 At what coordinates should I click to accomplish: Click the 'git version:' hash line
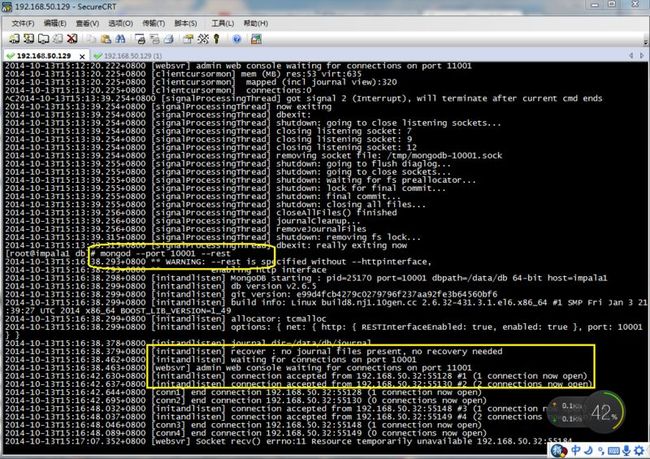coord(364,294)
